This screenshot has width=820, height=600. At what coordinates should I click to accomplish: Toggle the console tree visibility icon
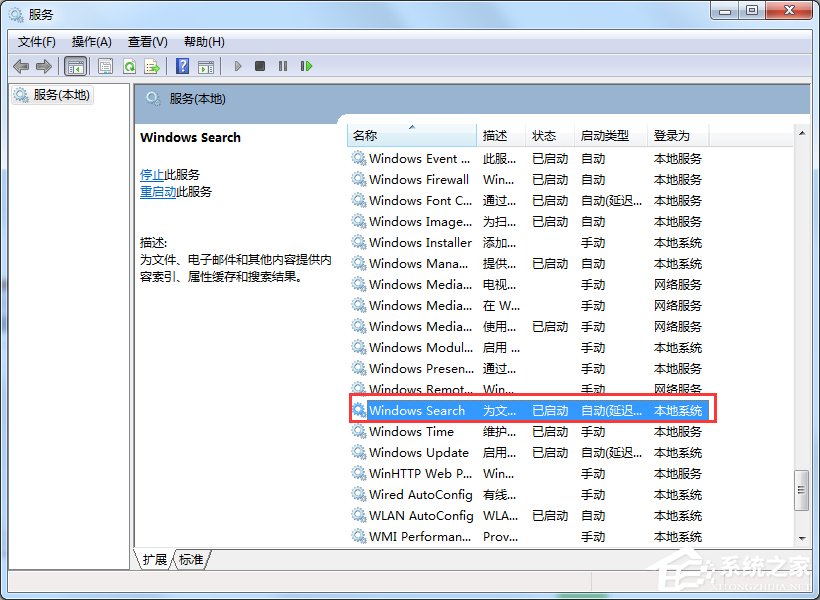point(75,66)
